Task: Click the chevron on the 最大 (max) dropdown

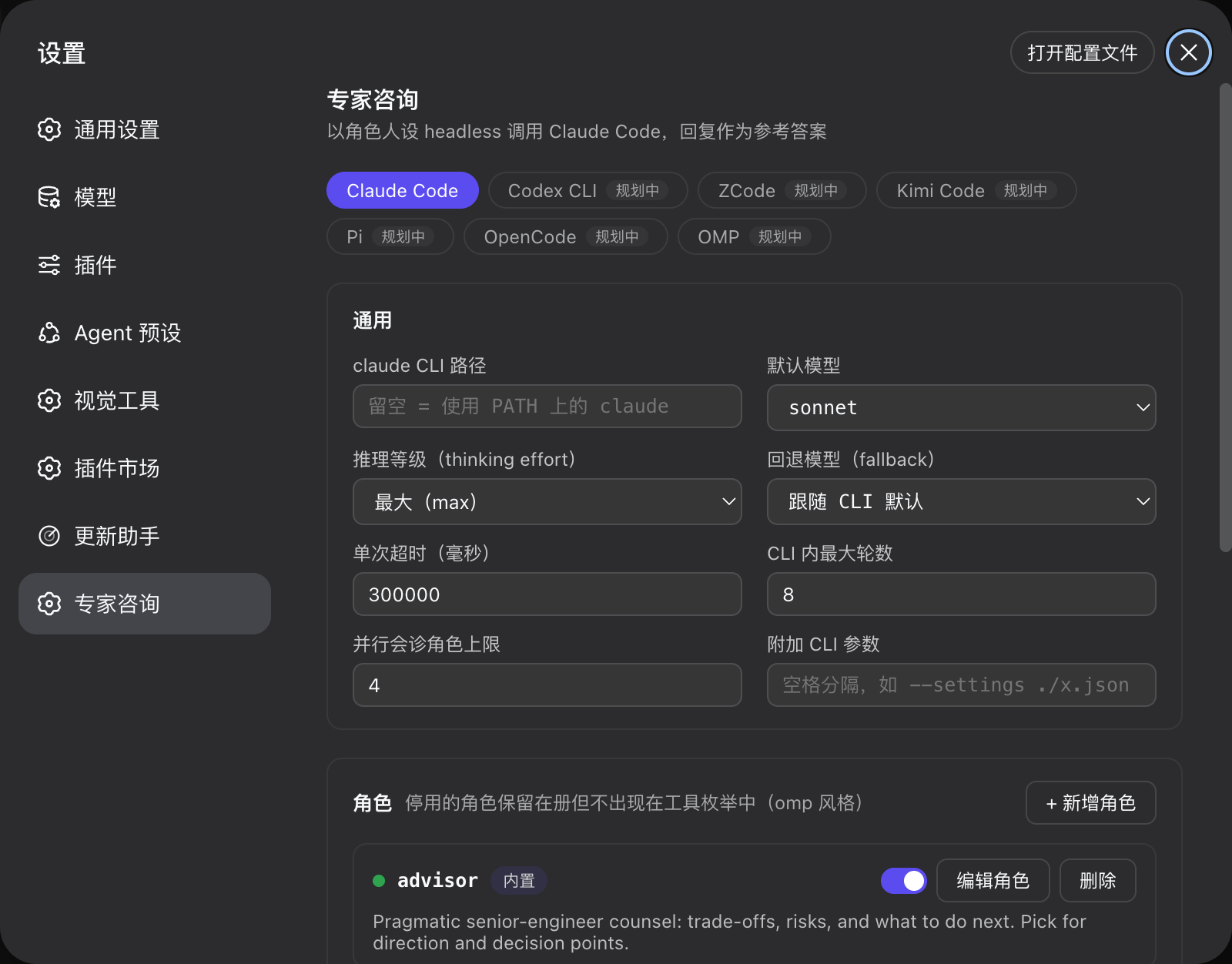Action: 729,502
